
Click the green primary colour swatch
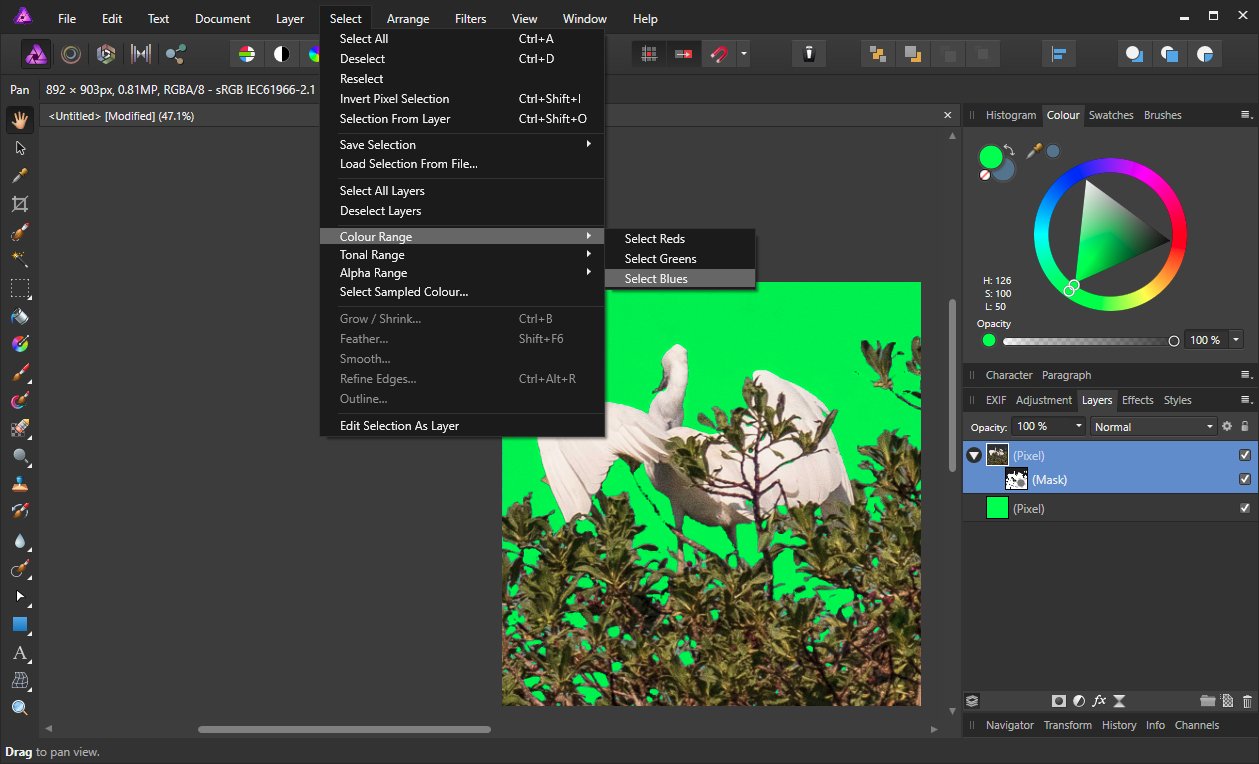pos(990,157)
